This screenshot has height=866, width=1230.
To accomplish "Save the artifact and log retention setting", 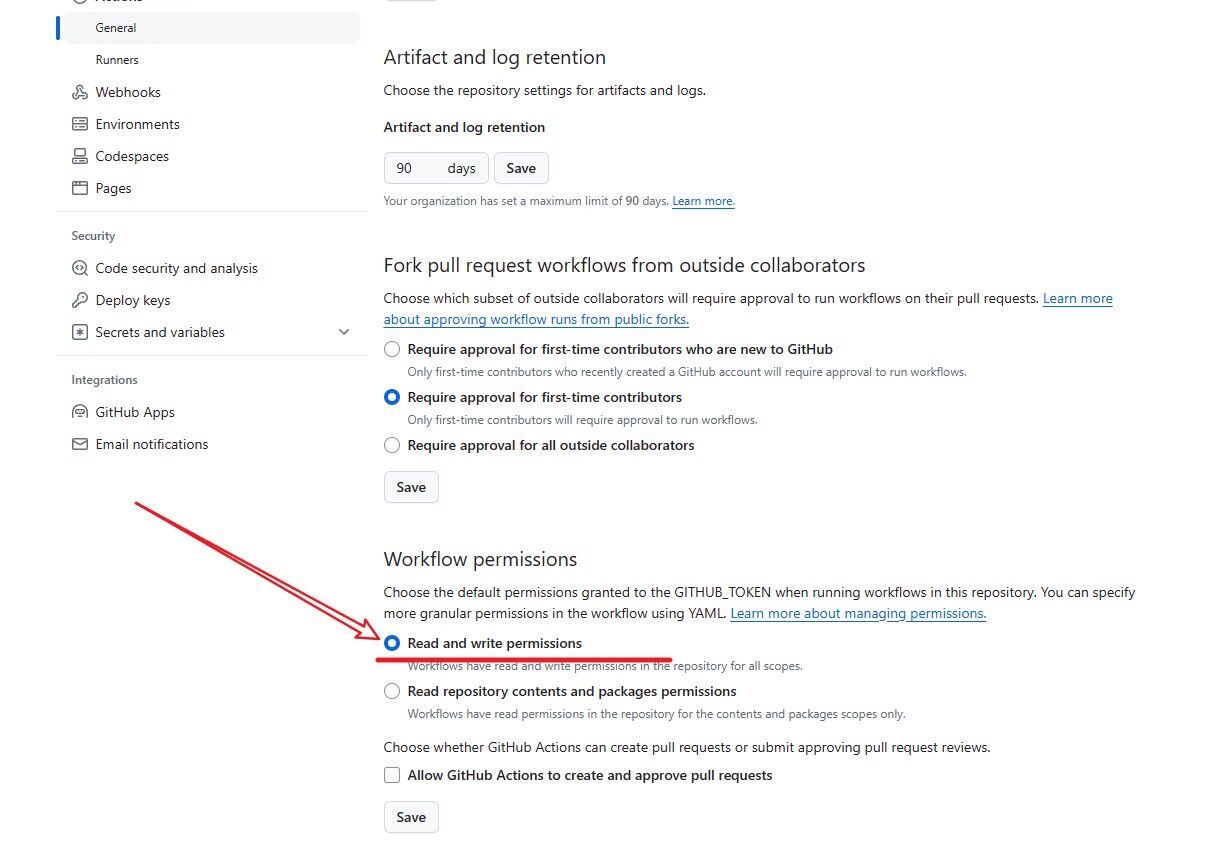I will click(521, 168).
